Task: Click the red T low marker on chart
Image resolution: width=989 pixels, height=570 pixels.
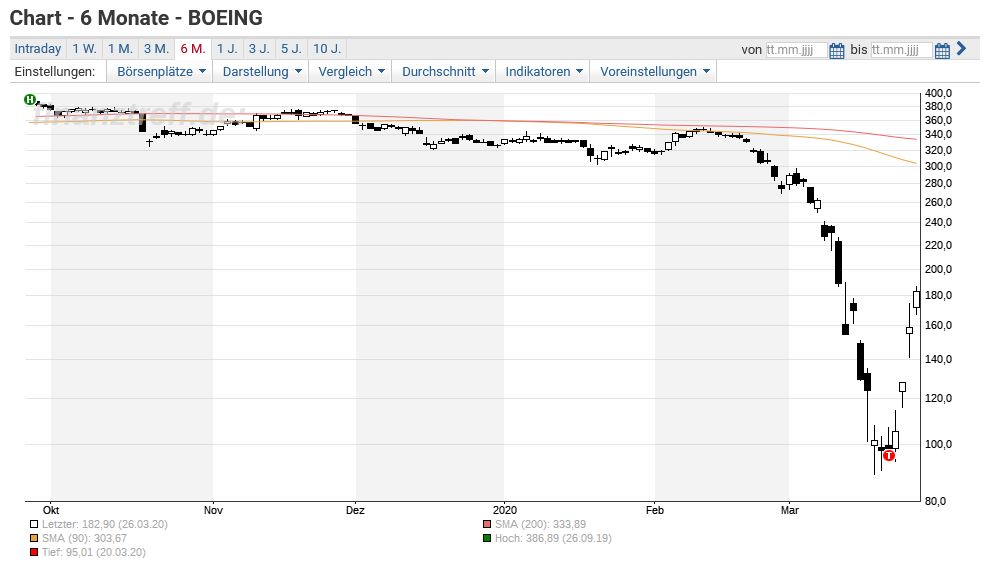Action: (889, 455)
